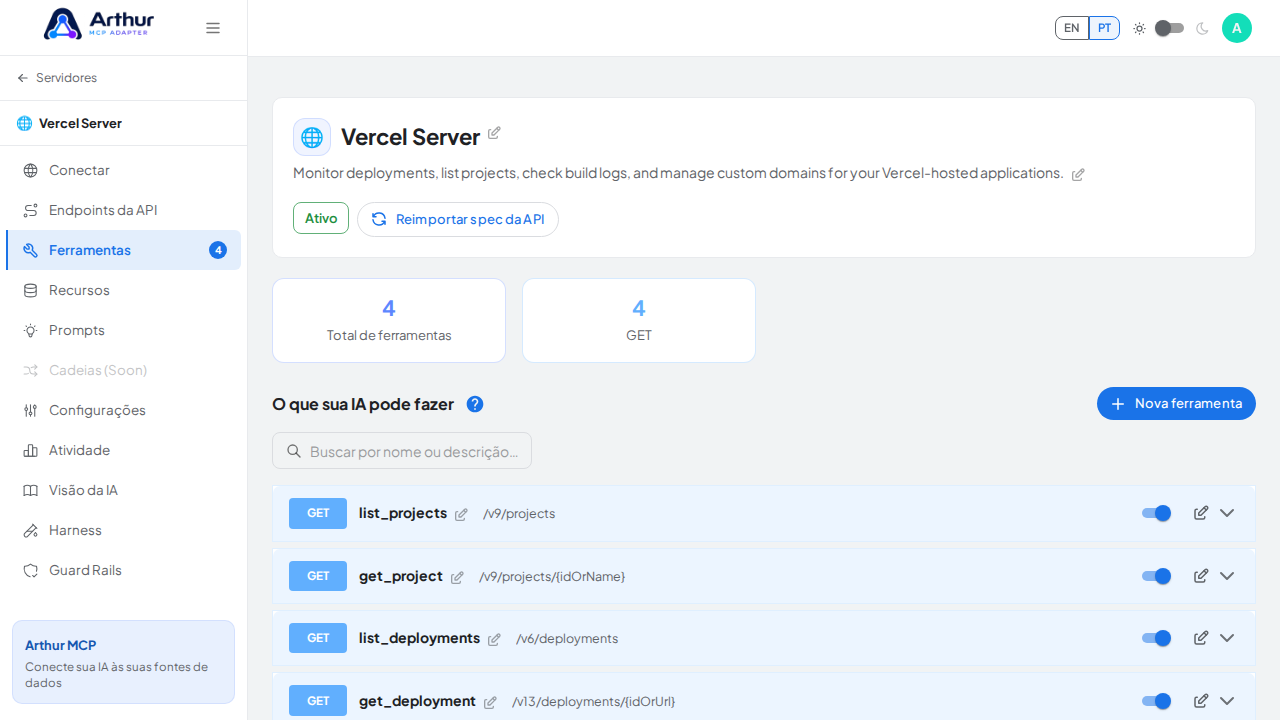Open Visão da IA page
The width and height of the screenshot is (1280, 720).
(x=123, y=490)
